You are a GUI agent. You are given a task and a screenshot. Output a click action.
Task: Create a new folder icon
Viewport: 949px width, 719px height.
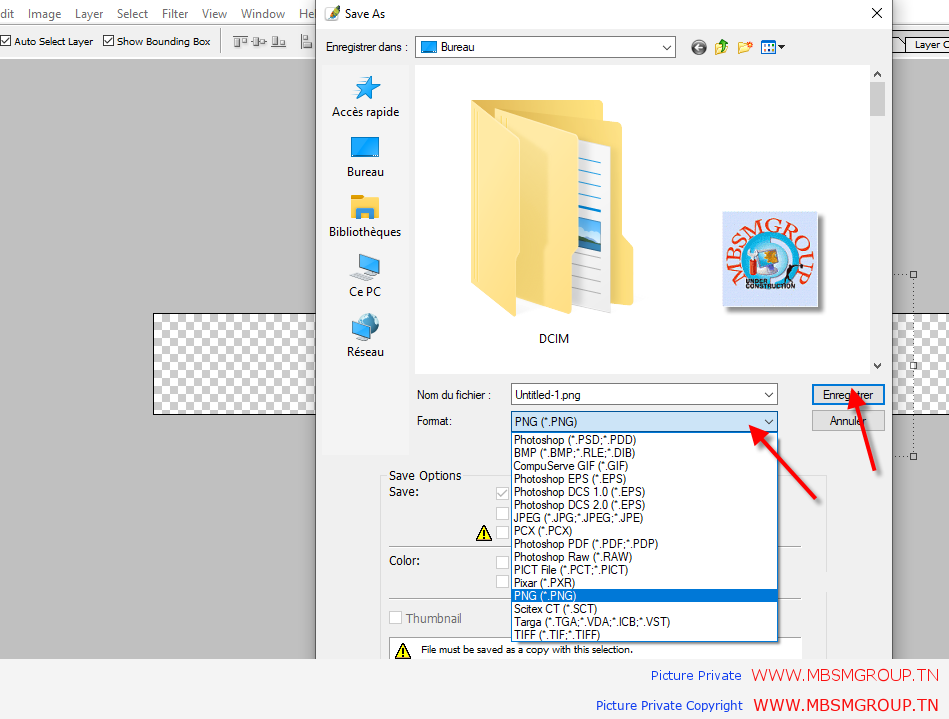click(745, 47)
